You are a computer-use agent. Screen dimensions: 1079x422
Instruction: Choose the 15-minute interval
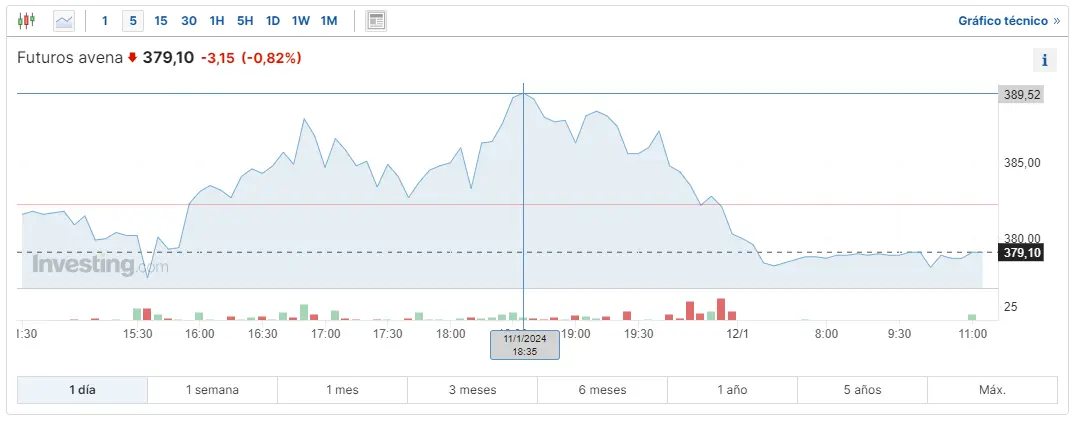click(x=161, y=20)
